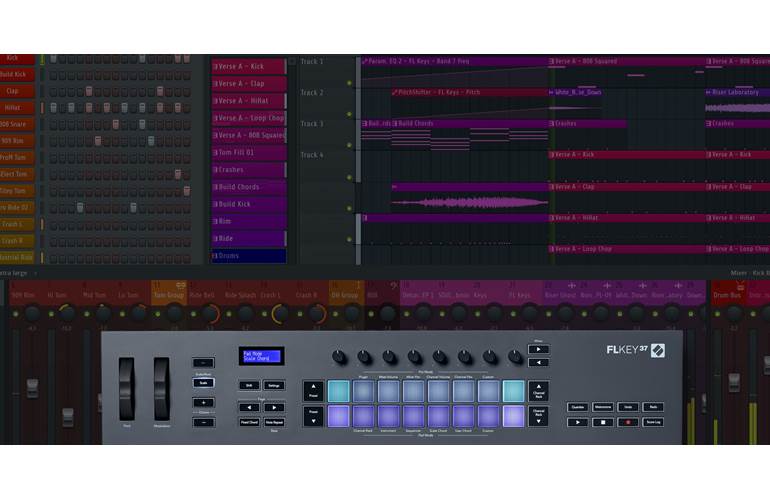Screen dimensions: 770x500
Task: Select the Verse A - Kick pattern
Action: 248,66
